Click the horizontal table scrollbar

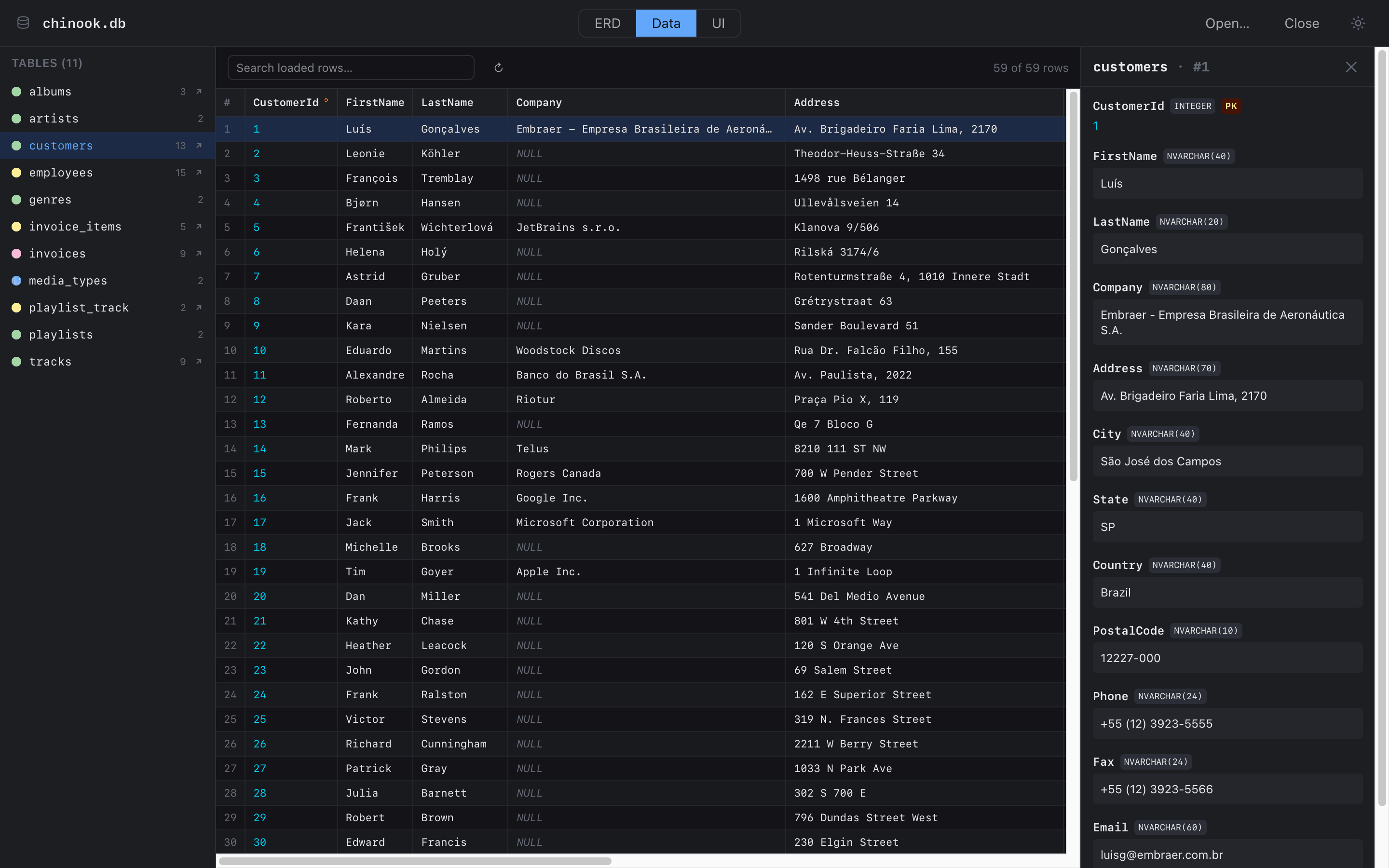pos(415,861)
